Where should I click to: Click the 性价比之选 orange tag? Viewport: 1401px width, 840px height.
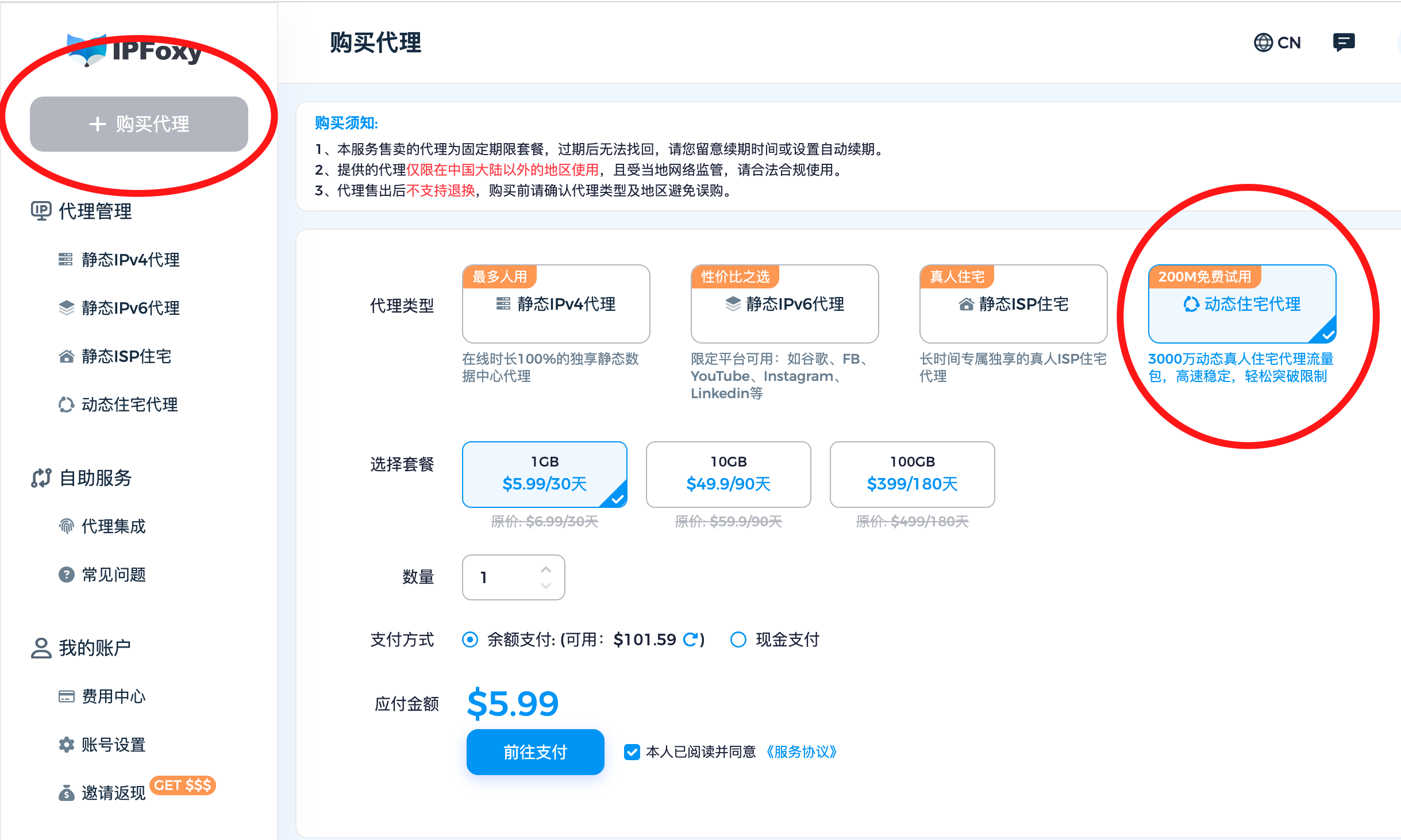[x=735, y=276]
